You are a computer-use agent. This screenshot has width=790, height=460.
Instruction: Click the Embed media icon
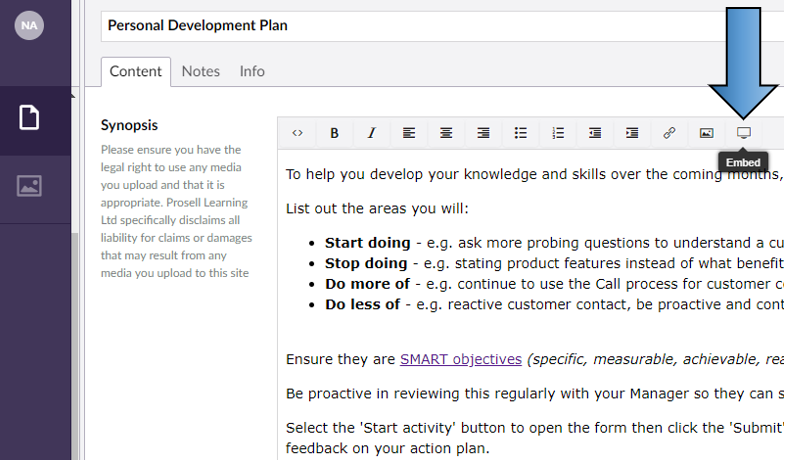coord(744,133)
